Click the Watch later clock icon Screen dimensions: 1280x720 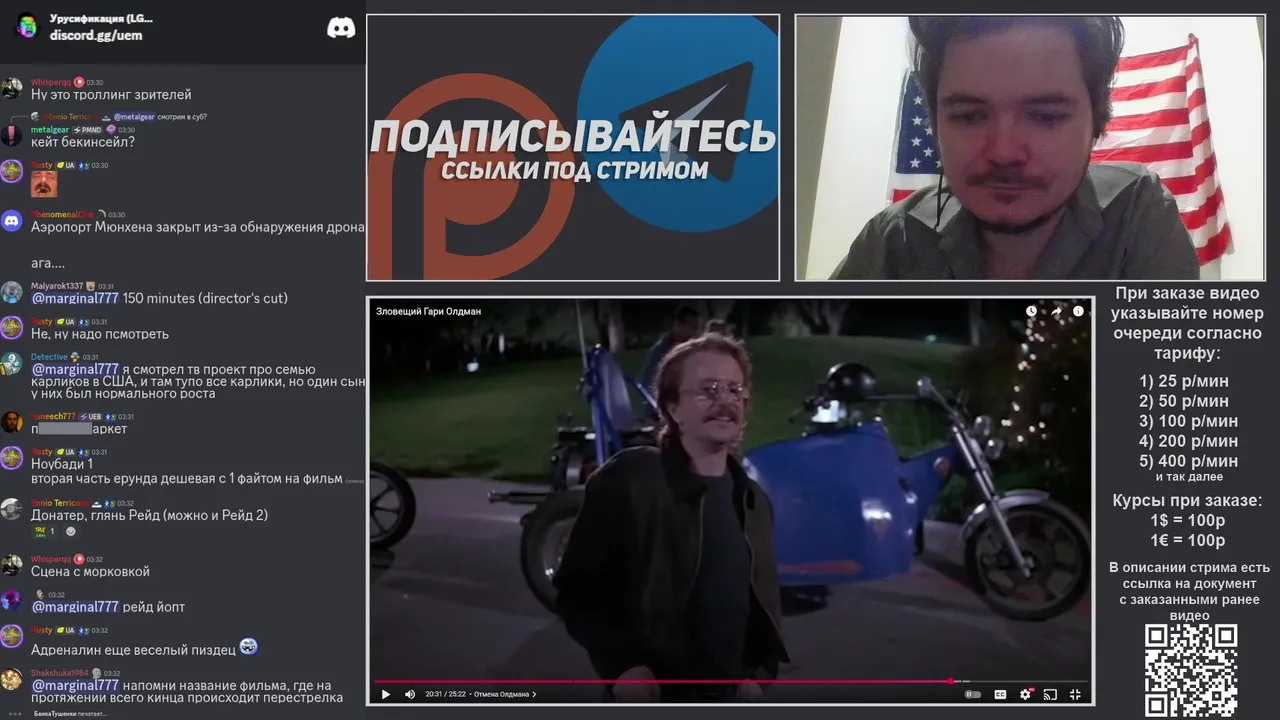(x=1032, y=311)
